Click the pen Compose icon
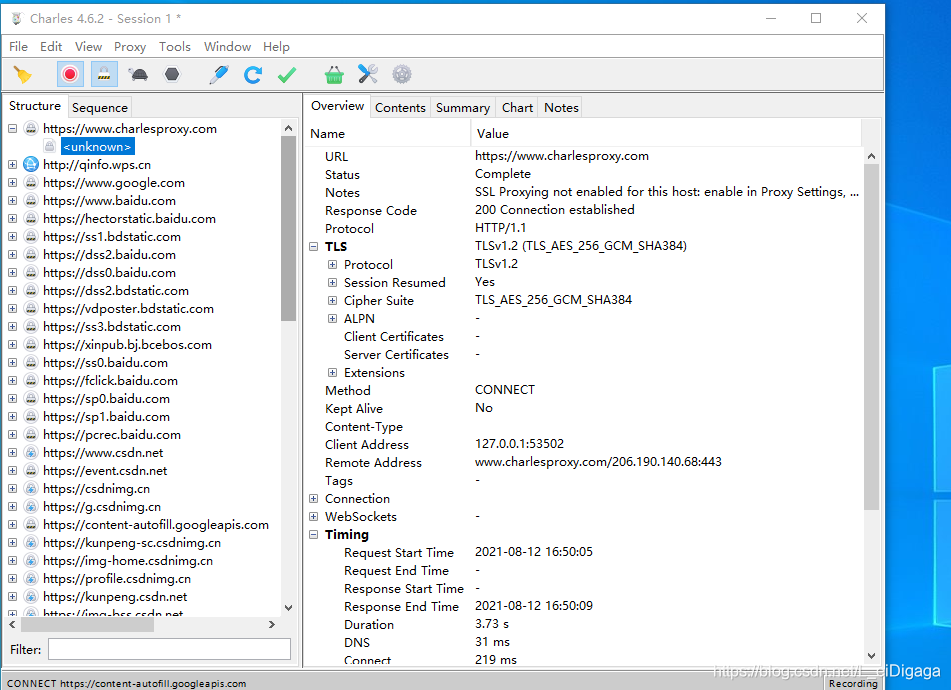The image size is (951, 690). click(x=218, y=75)
